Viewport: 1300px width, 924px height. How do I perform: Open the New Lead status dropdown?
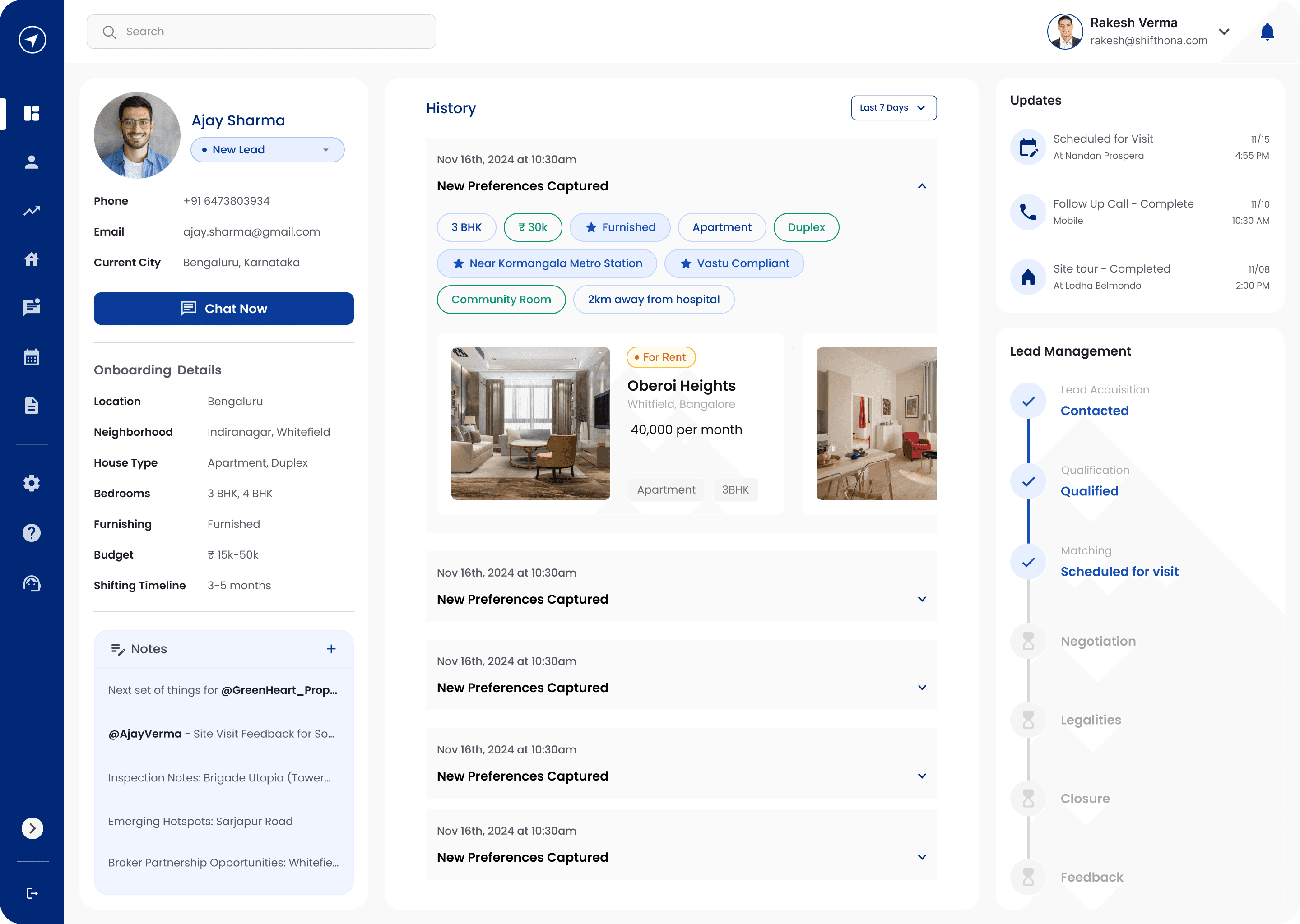pyautogui.click(x=268, y=150)
